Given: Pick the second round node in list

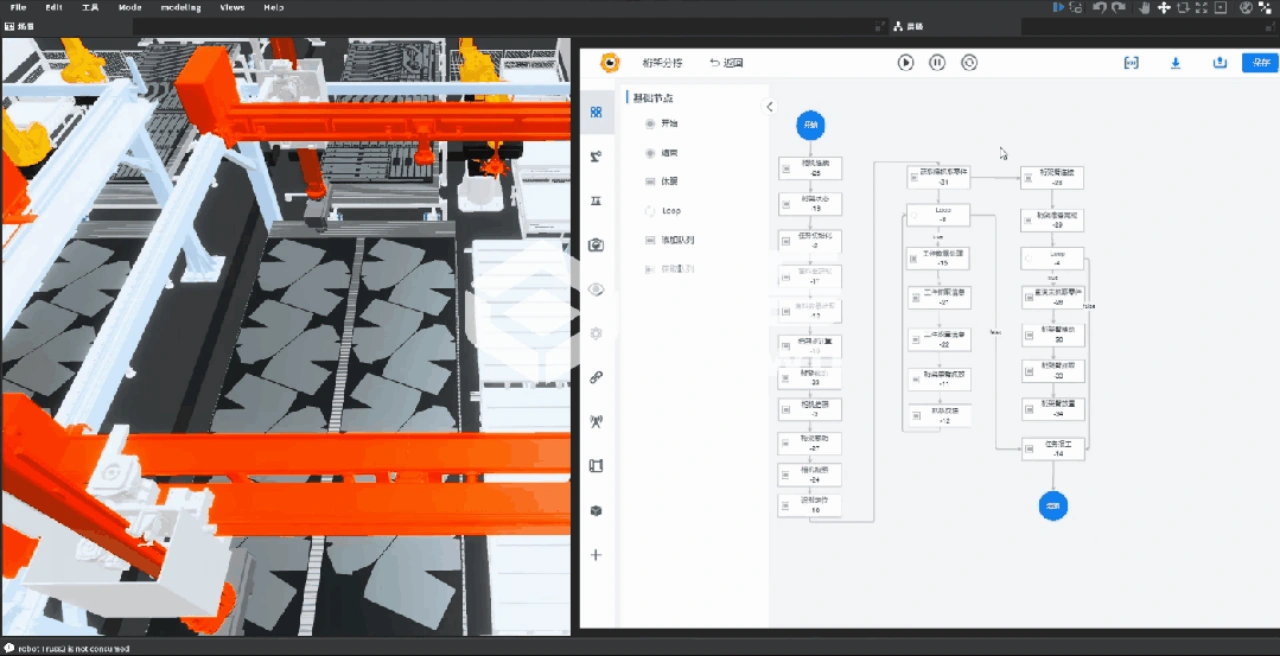Looking at the screenshot, I should coord(662,153).
